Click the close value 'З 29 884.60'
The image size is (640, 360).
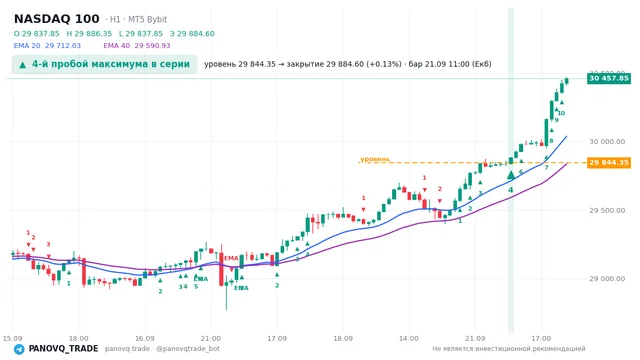point(192,33)
